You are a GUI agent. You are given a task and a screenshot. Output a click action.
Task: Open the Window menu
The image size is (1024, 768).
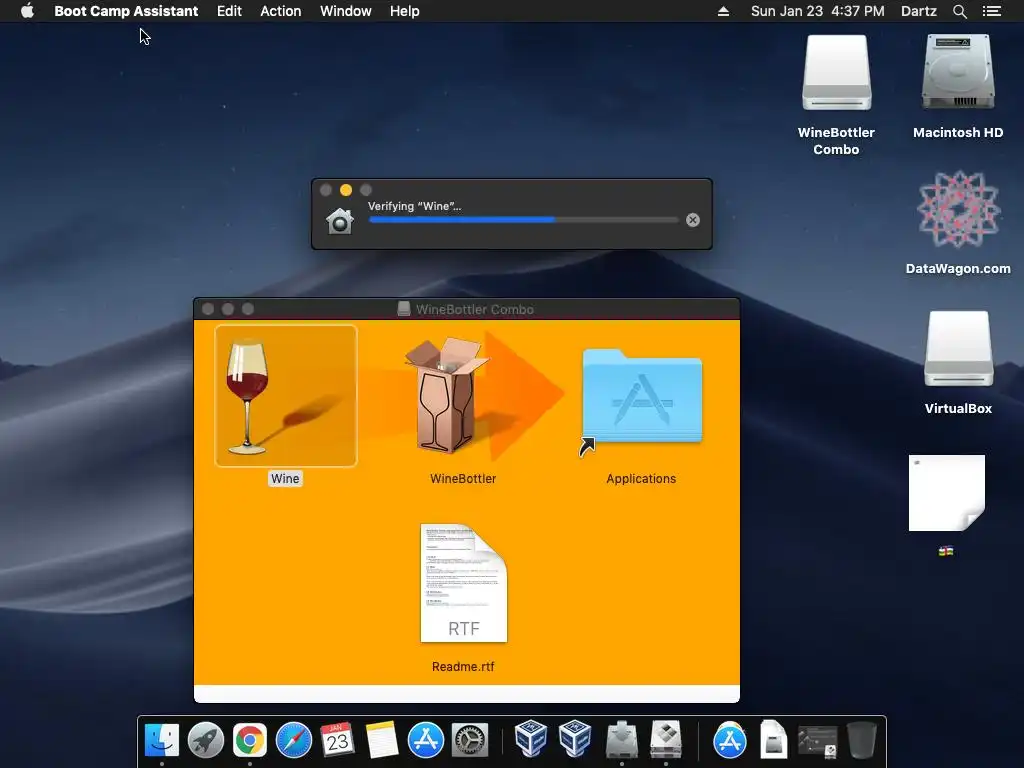click(345, 11)
